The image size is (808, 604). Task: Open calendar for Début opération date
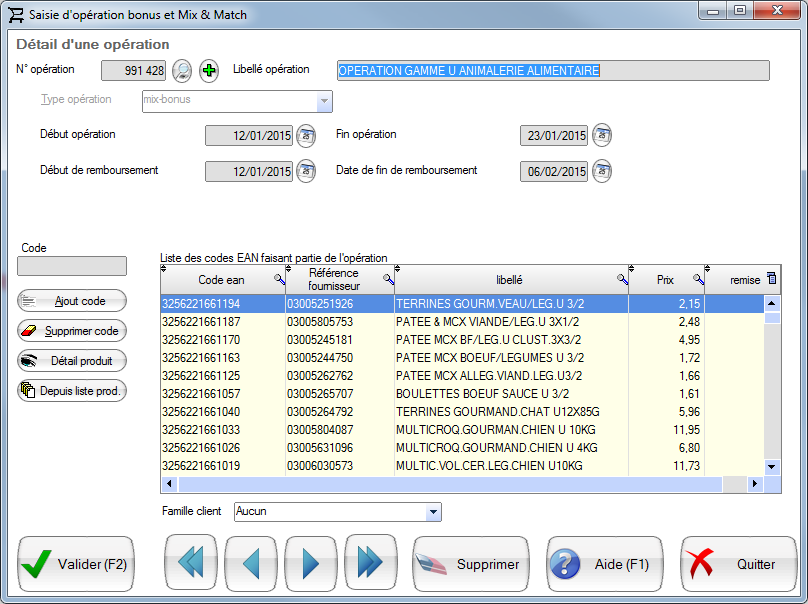(x=306, y=135)
